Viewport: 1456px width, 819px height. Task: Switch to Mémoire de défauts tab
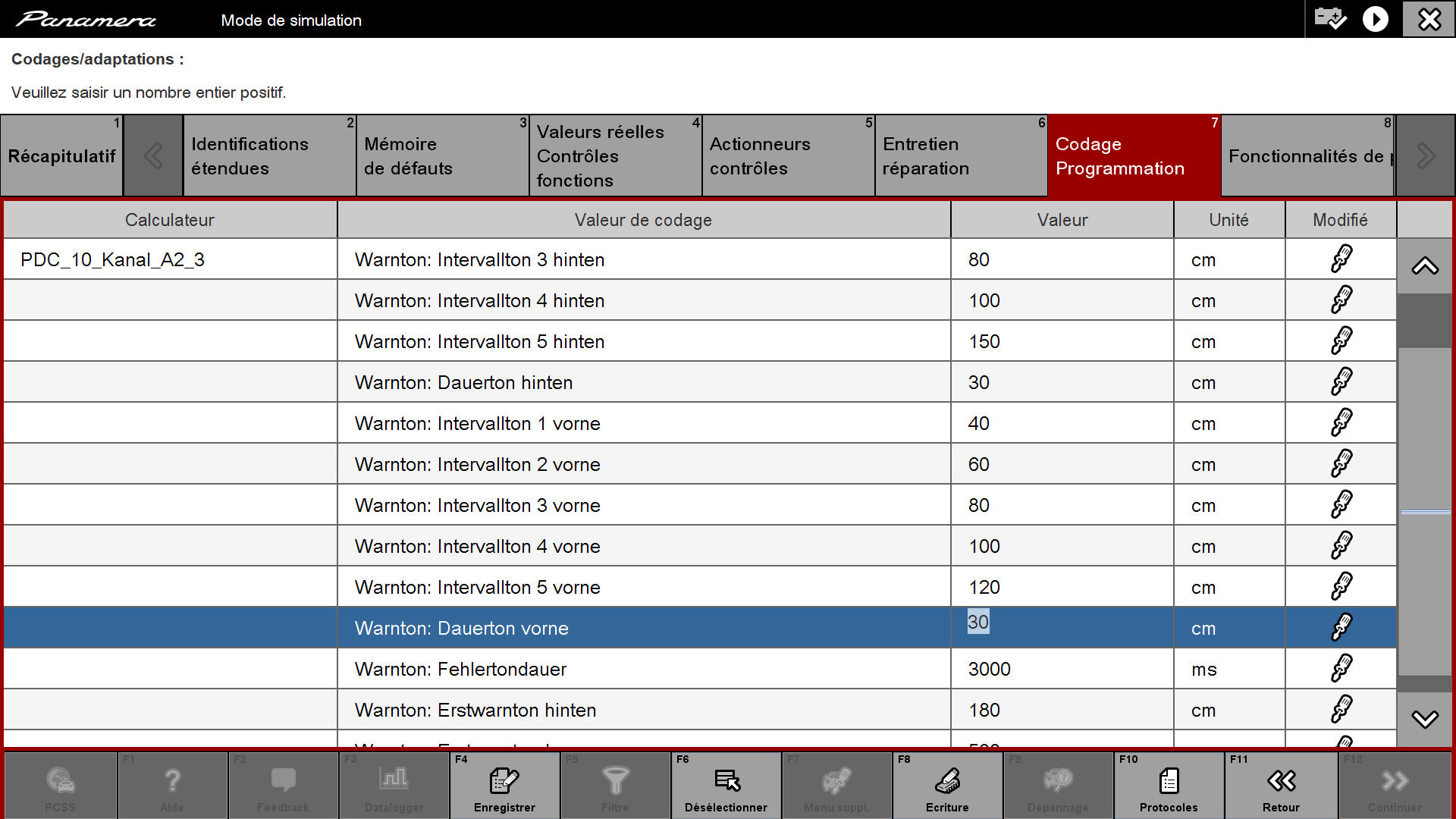[442, 155]
